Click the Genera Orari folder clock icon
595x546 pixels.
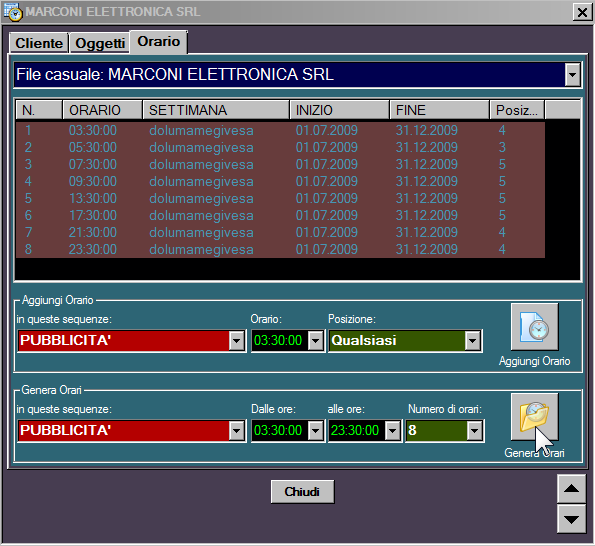point(534,417)
